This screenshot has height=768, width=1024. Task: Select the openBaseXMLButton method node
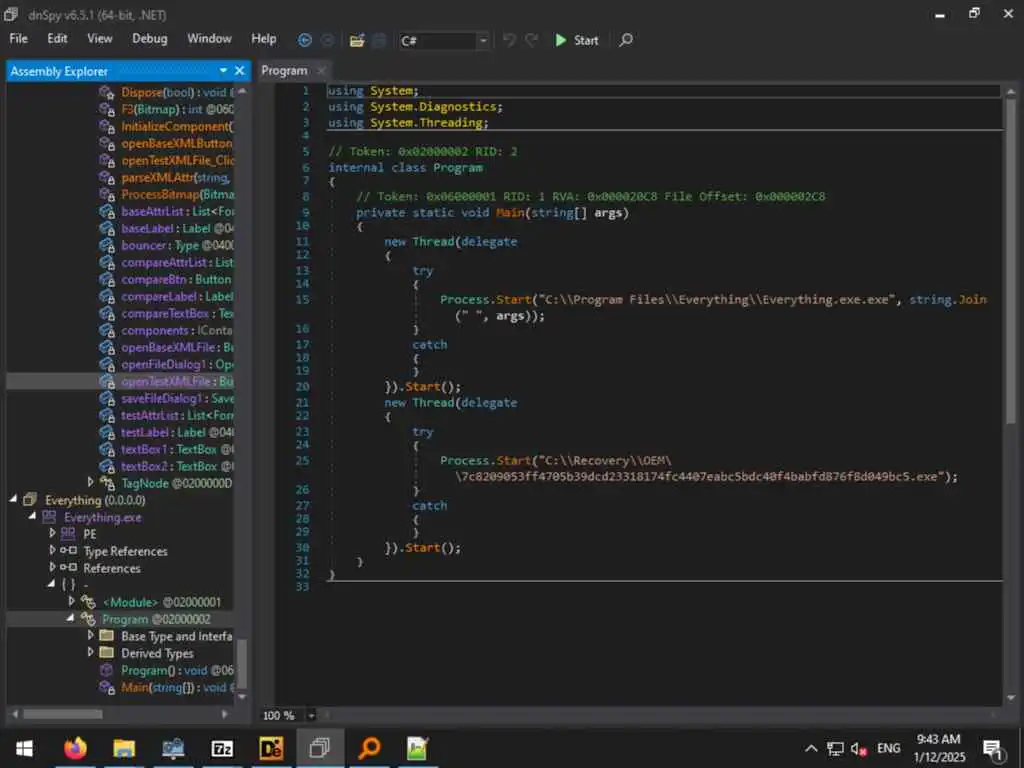pos(176,144)
